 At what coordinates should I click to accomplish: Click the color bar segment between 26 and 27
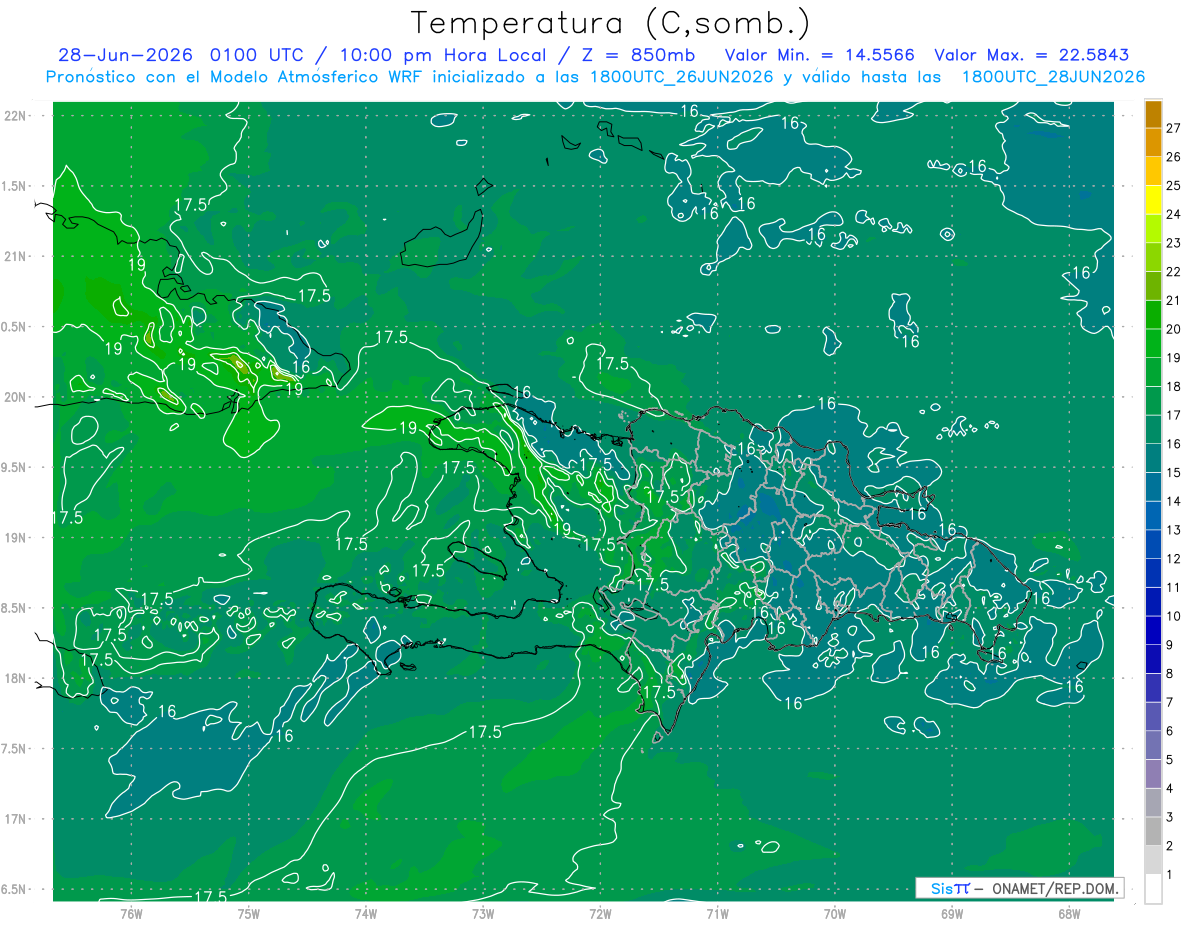click(x=1153, y=142)
